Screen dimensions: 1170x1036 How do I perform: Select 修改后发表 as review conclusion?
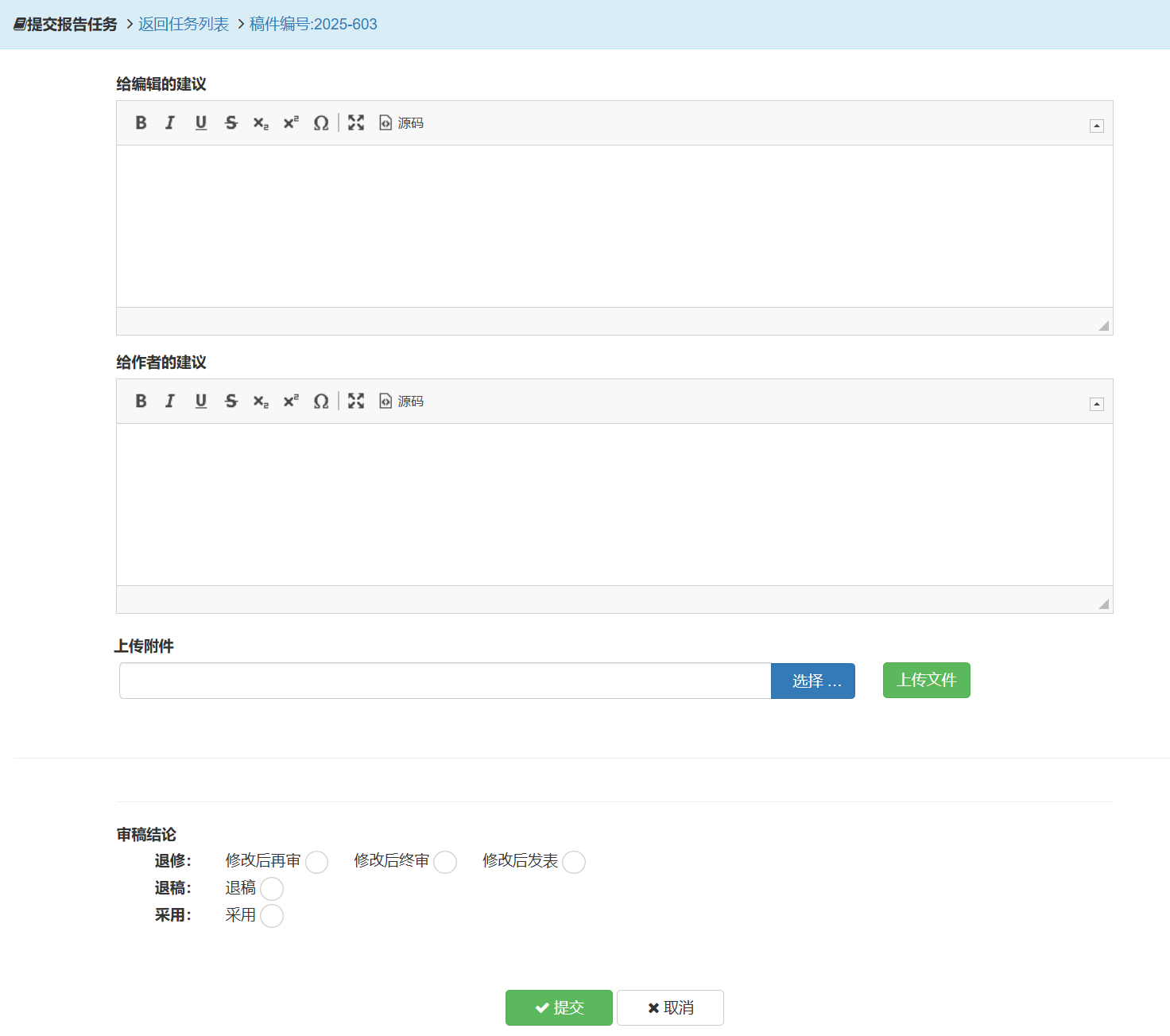pyautogui.click(x=574, y=862)
